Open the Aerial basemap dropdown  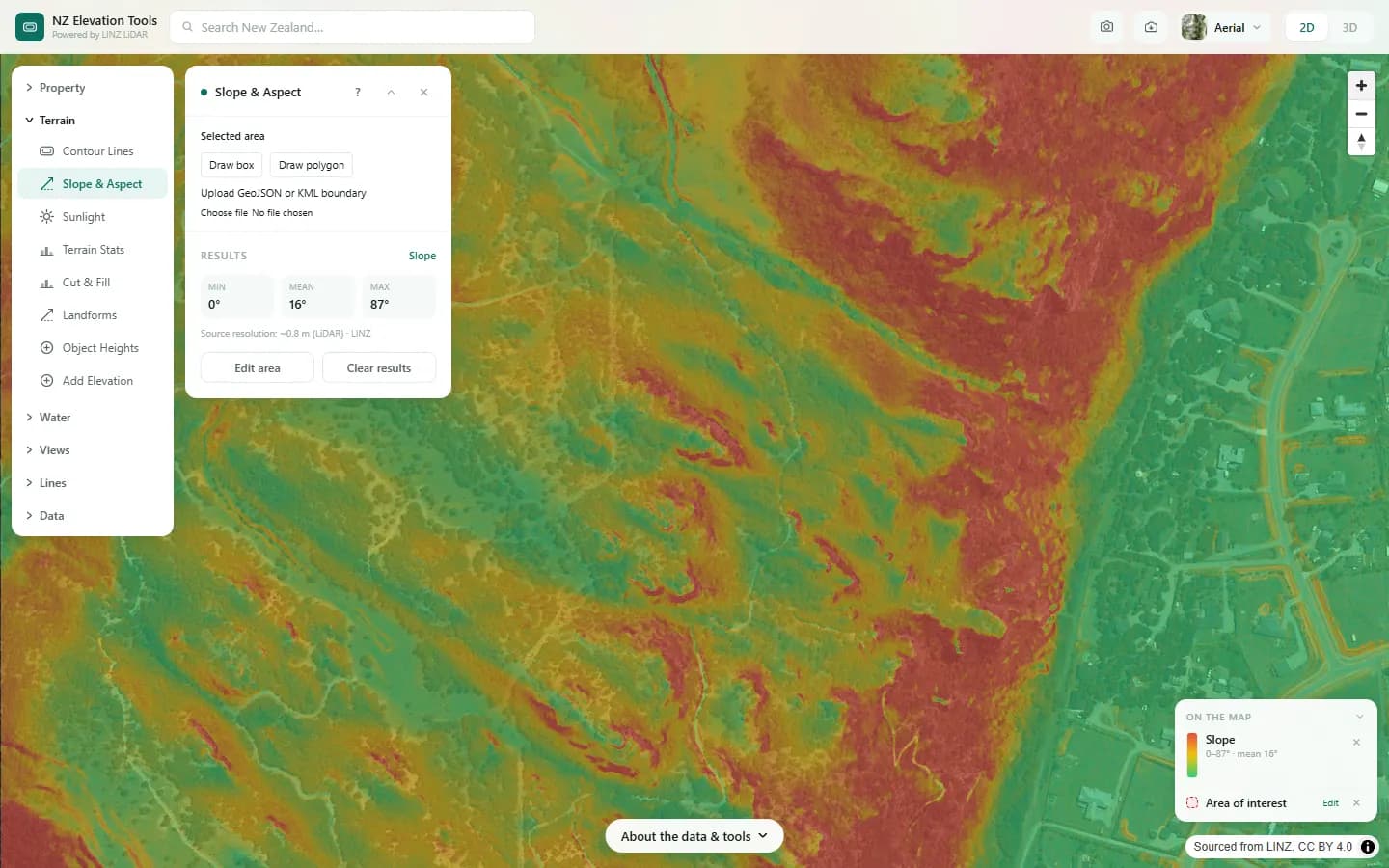[1224, 27]
